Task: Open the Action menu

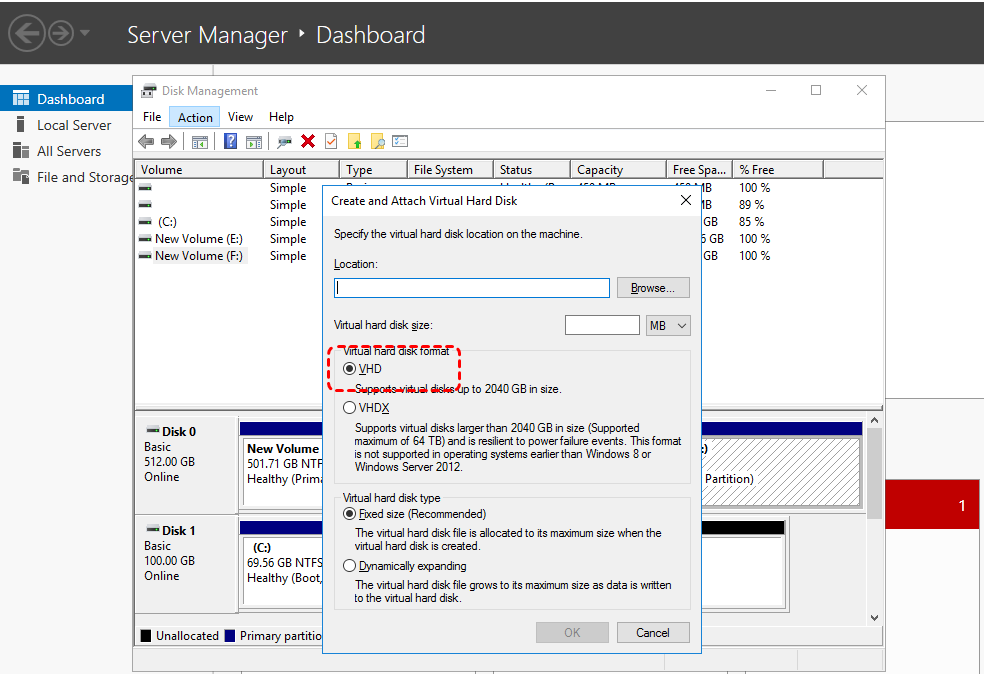Action: [194, 116]
